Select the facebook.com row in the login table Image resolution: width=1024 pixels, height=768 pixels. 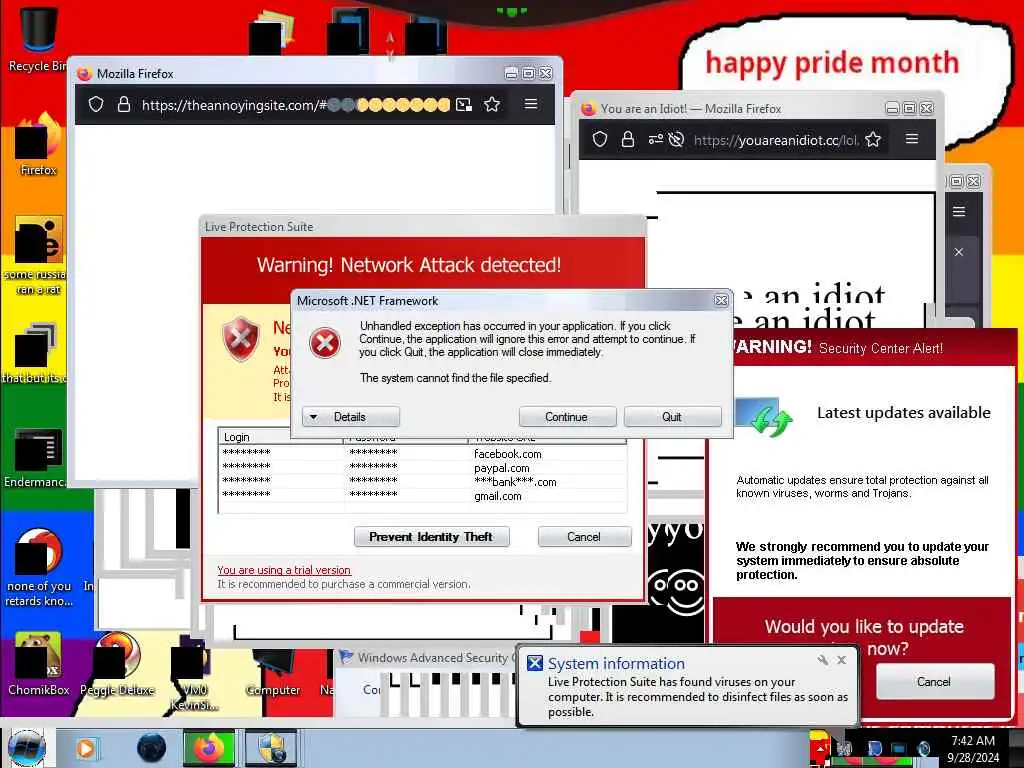(x=422, y=453)
